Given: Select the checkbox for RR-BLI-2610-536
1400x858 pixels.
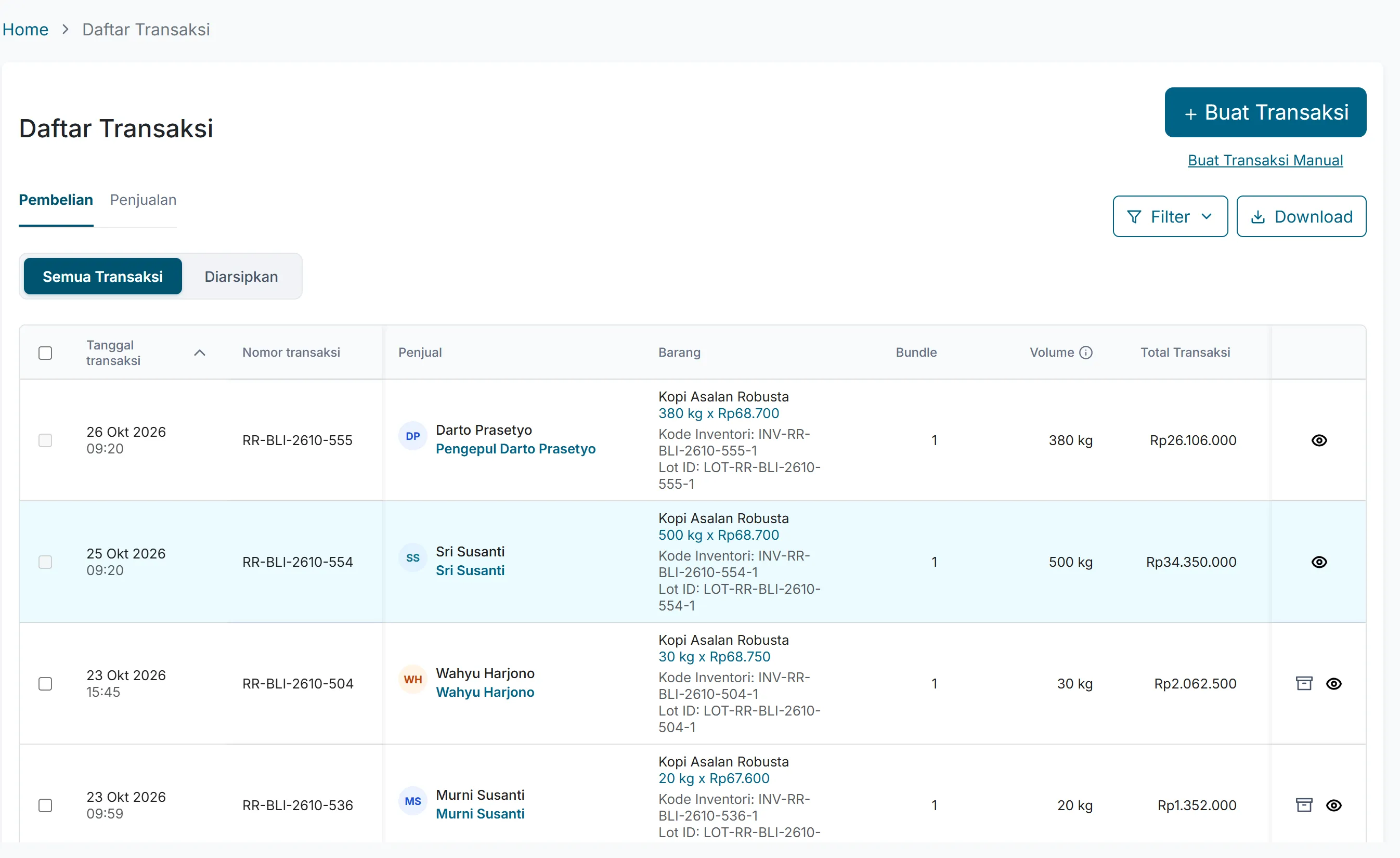Looking at the screenshot, I should (45, 805).
